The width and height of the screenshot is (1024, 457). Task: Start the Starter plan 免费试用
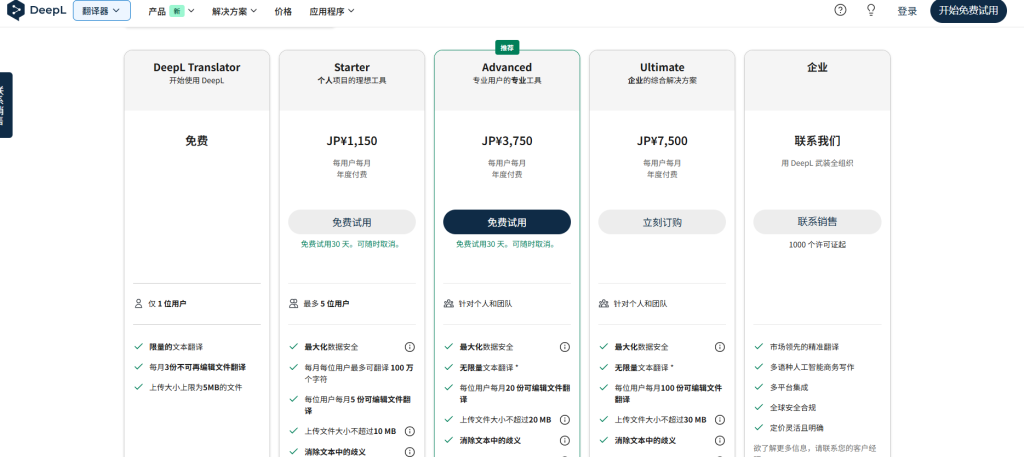click(x=352, y=222)
